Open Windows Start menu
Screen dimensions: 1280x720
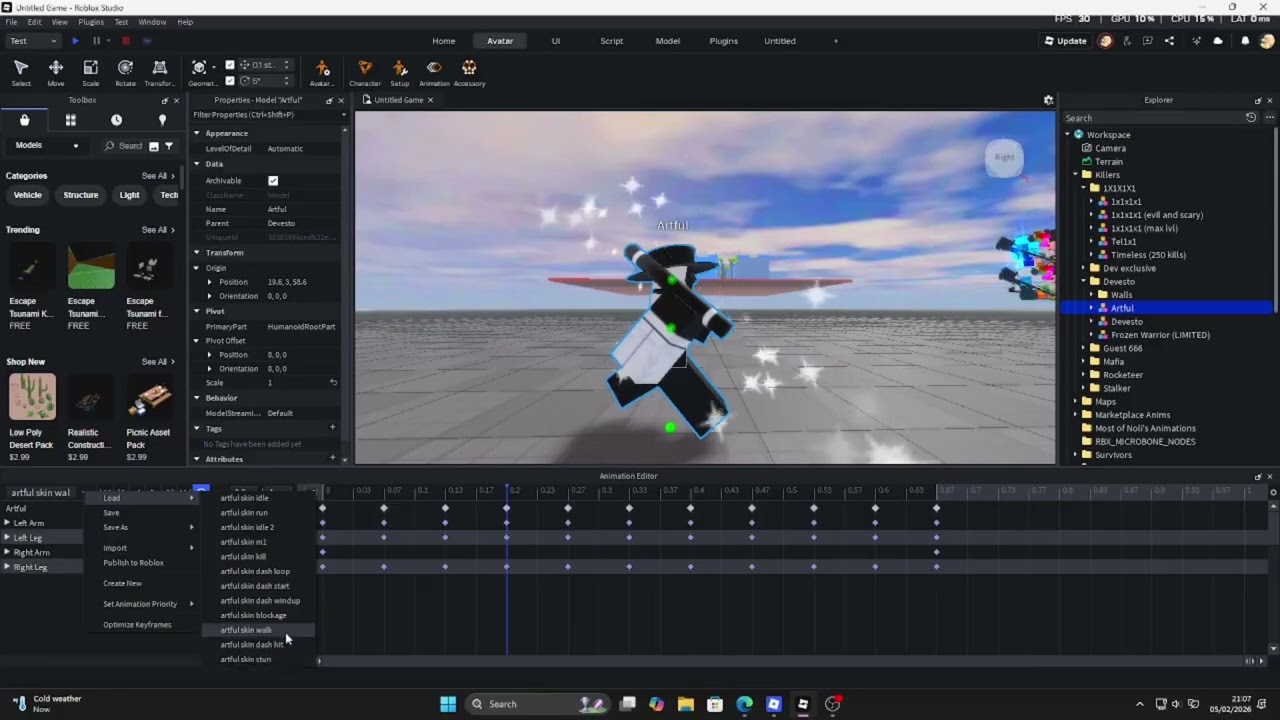(448, 704)
